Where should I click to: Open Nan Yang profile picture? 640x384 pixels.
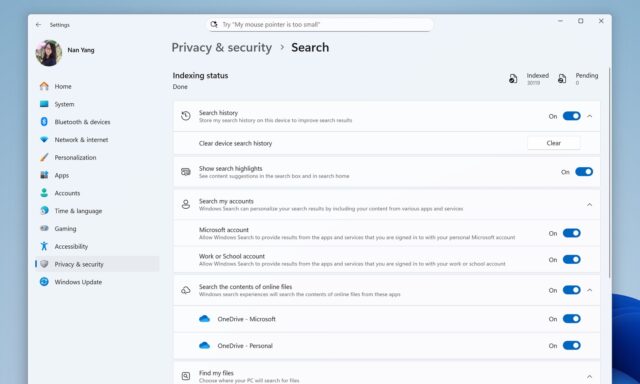[49, 53]
